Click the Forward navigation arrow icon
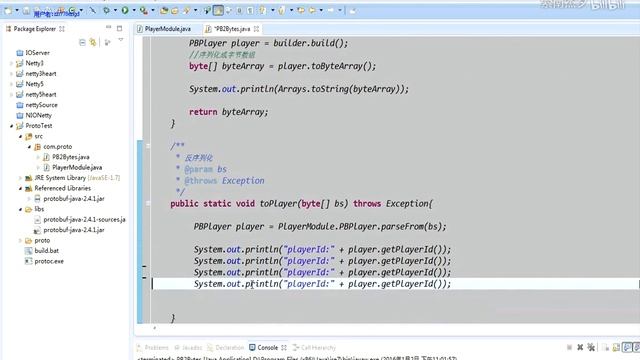This screenshot has height=360, width=640. point(331,10)
